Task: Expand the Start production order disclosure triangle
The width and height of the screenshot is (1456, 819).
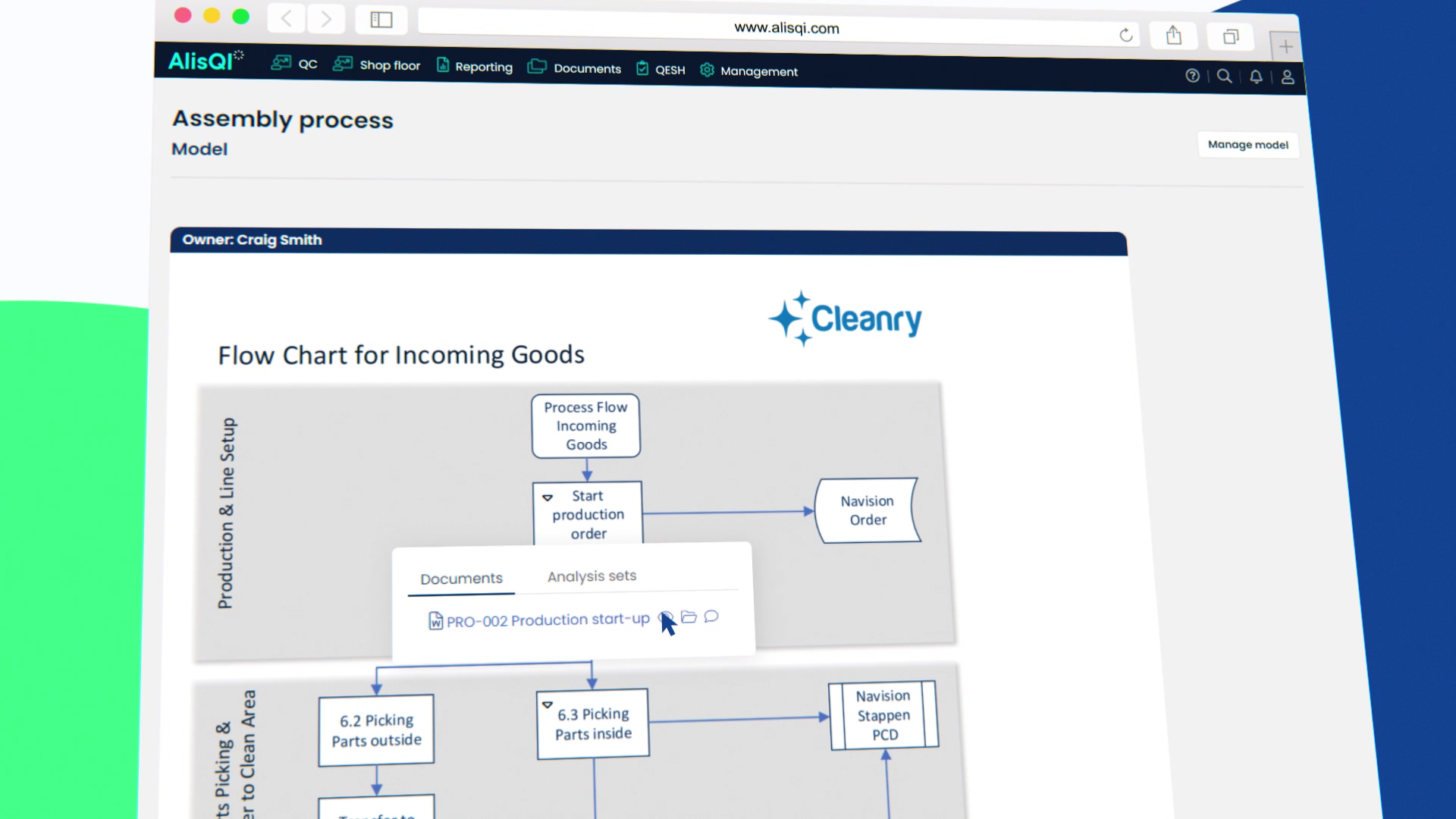Action: [x=548, y=497]
